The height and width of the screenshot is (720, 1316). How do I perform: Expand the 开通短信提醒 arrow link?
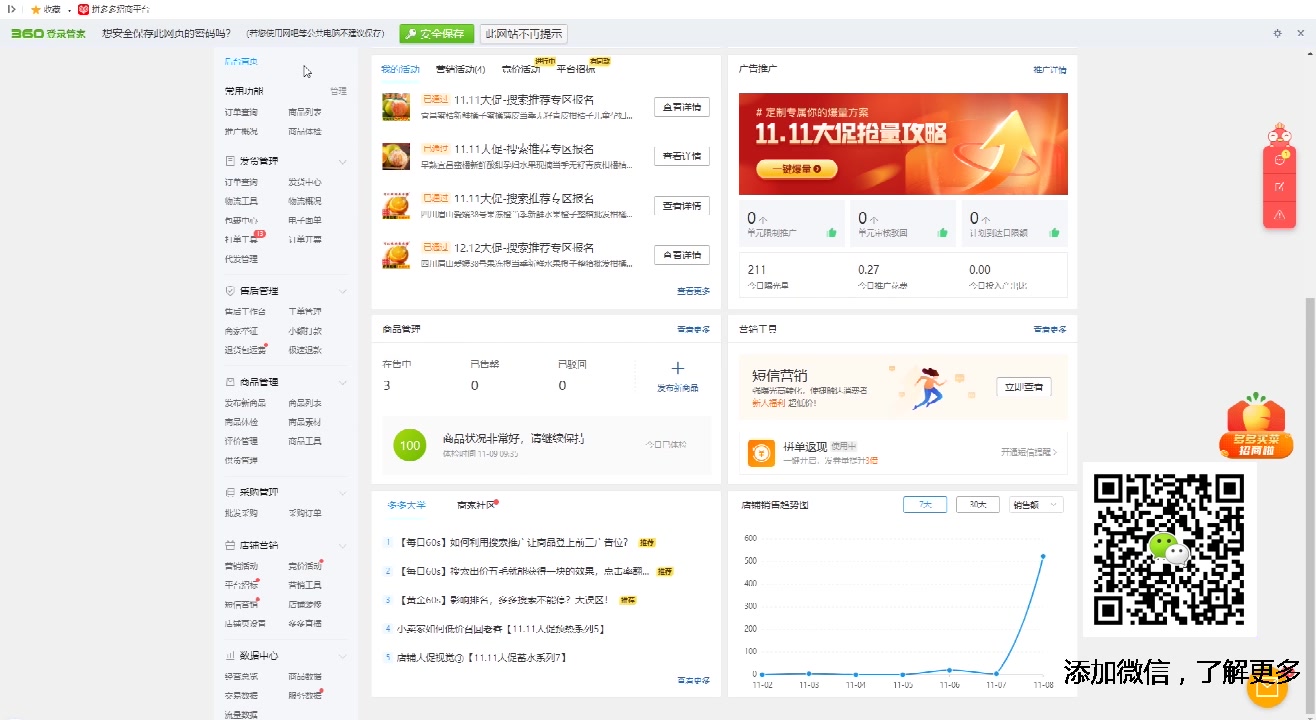coord(1029,453)
